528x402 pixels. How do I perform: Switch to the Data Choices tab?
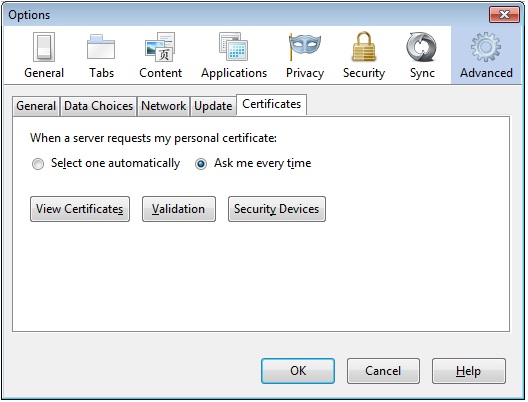point(98,106)
